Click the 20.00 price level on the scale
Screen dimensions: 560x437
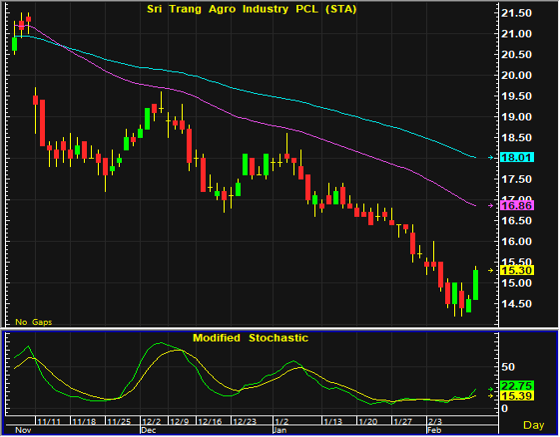click(x=516, y=75)
